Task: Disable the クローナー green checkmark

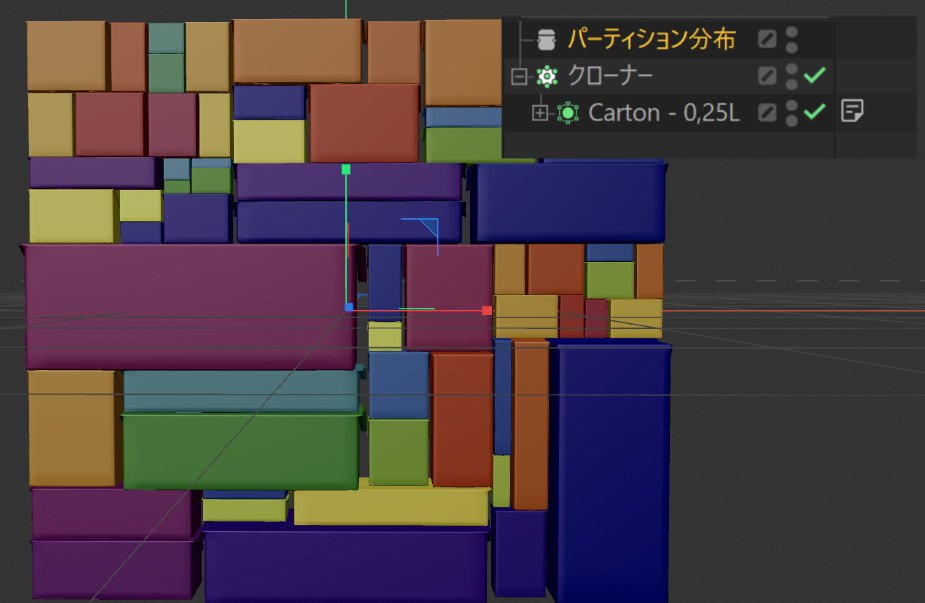Action: pos(815,75)
